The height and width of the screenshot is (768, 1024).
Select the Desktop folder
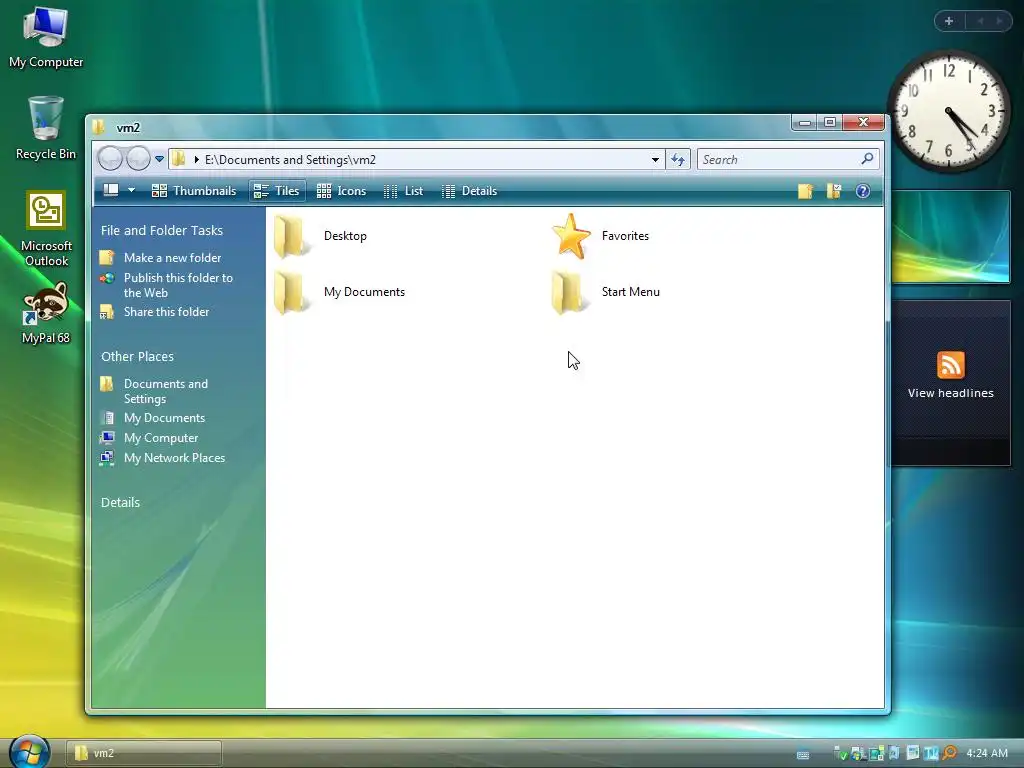click(x=320, y=236)
